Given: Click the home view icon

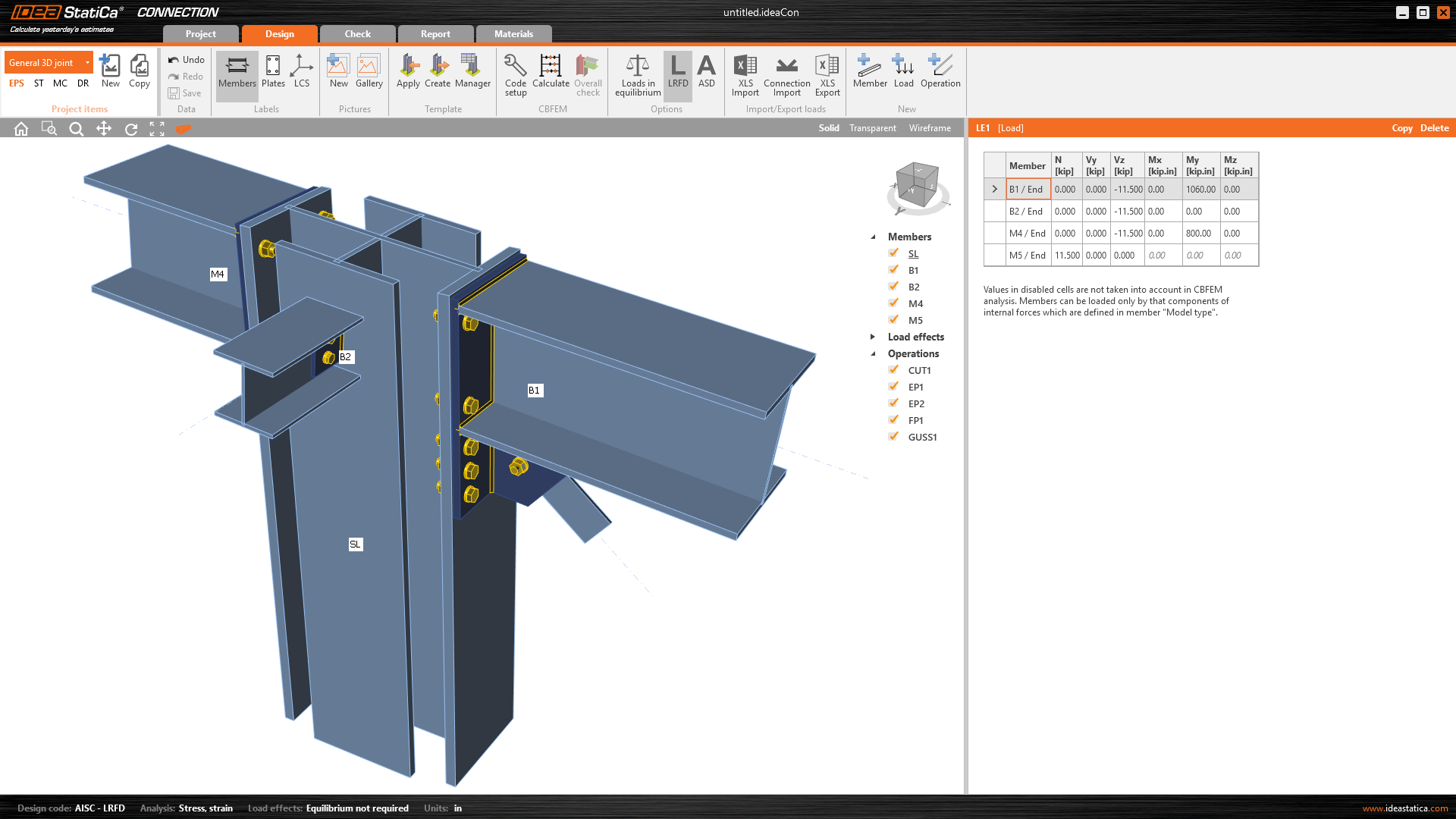Looking at the screenshot, I should 21,129.
